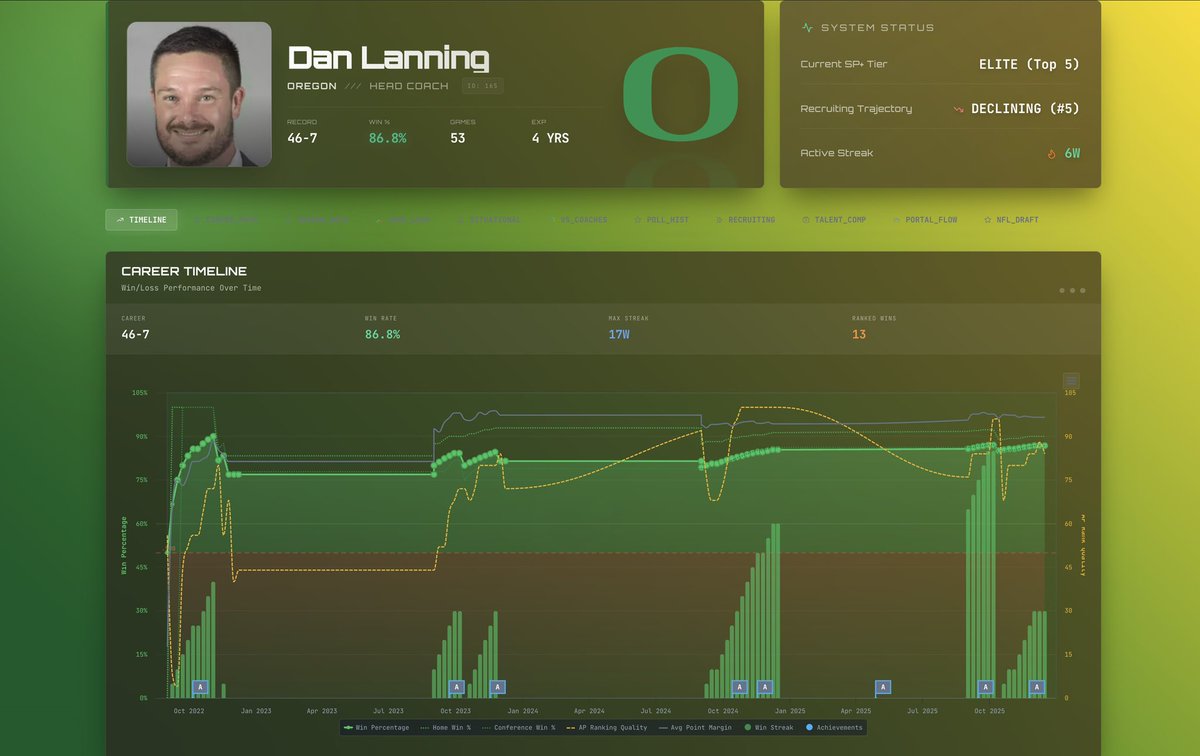The height and width of the screenshot is (756, 1200).
Task: Click the 6W active streak value
Action: [x=1072, y=154]
